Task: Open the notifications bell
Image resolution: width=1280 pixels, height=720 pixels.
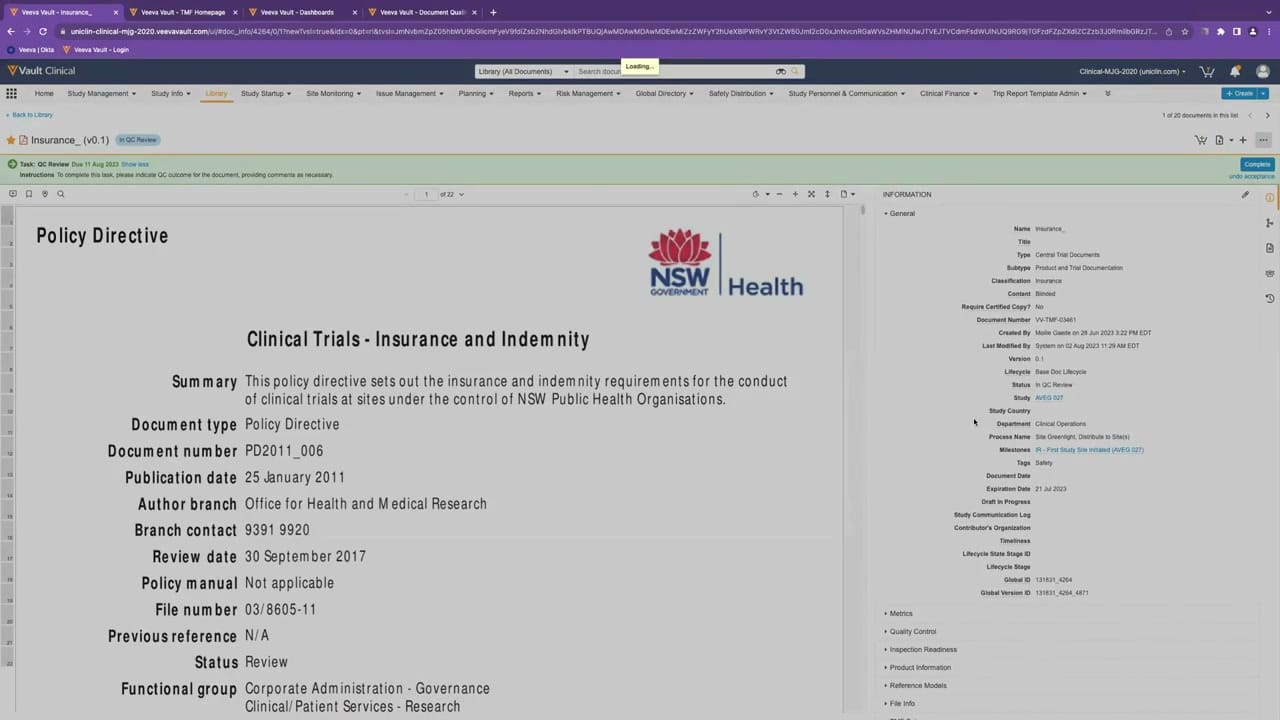Action: (1235, 72)
